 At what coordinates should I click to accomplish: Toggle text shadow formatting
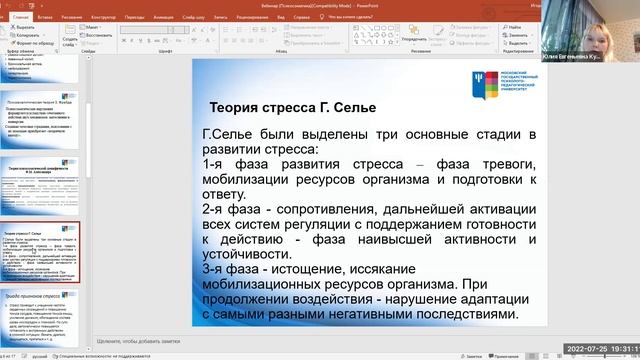click(x=149, y=41)
